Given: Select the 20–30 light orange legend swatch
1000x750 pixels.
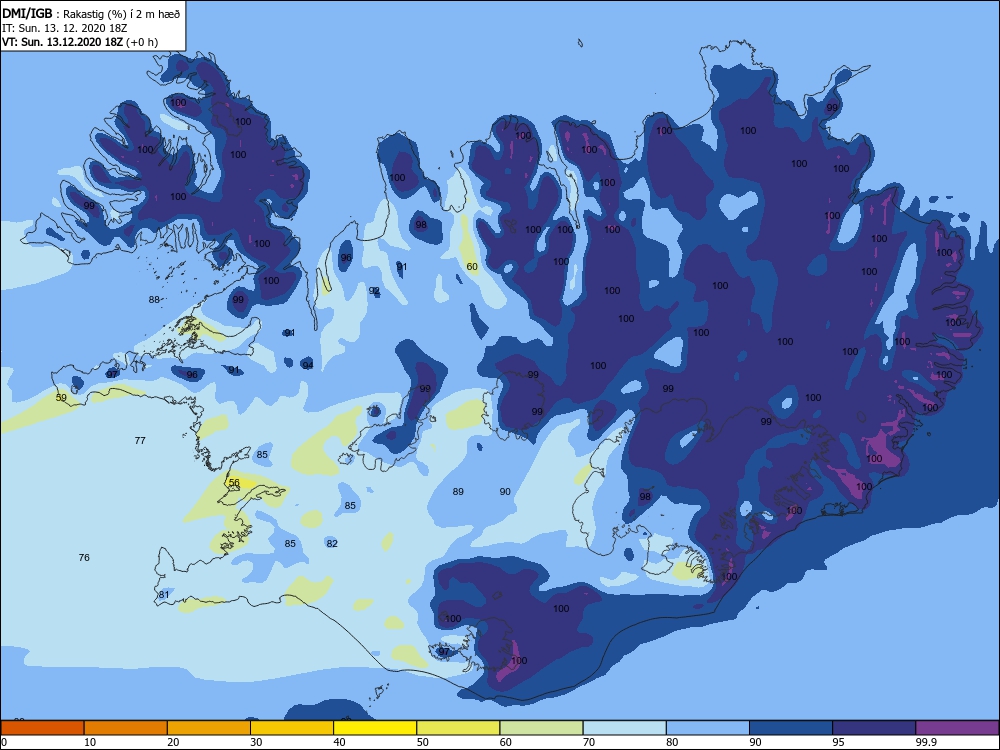Looking at the screenshot, I should (209, 728).
